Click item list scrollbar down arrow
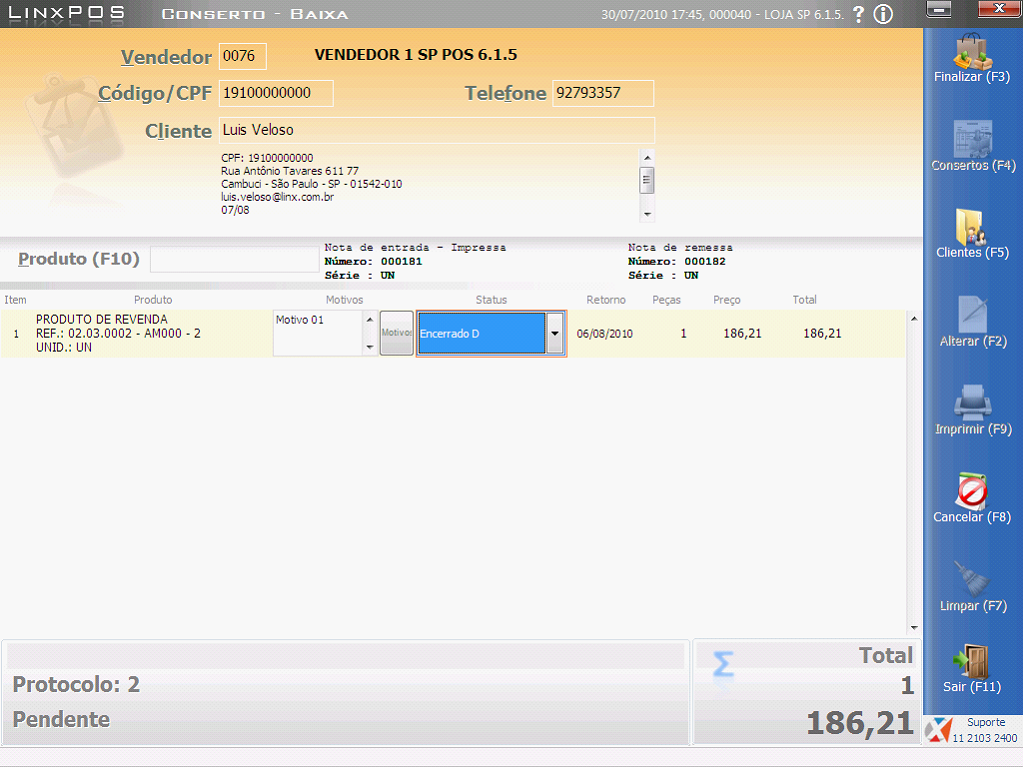This screenshot has width=1024, height=768. 914,628
